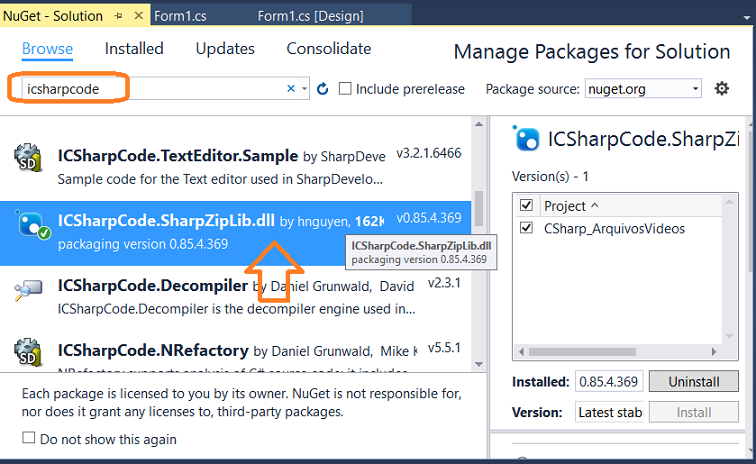Screen dimensions: 756x464
Task: Click the v5.5.1 version label
Action: click(x=444, y=348)
